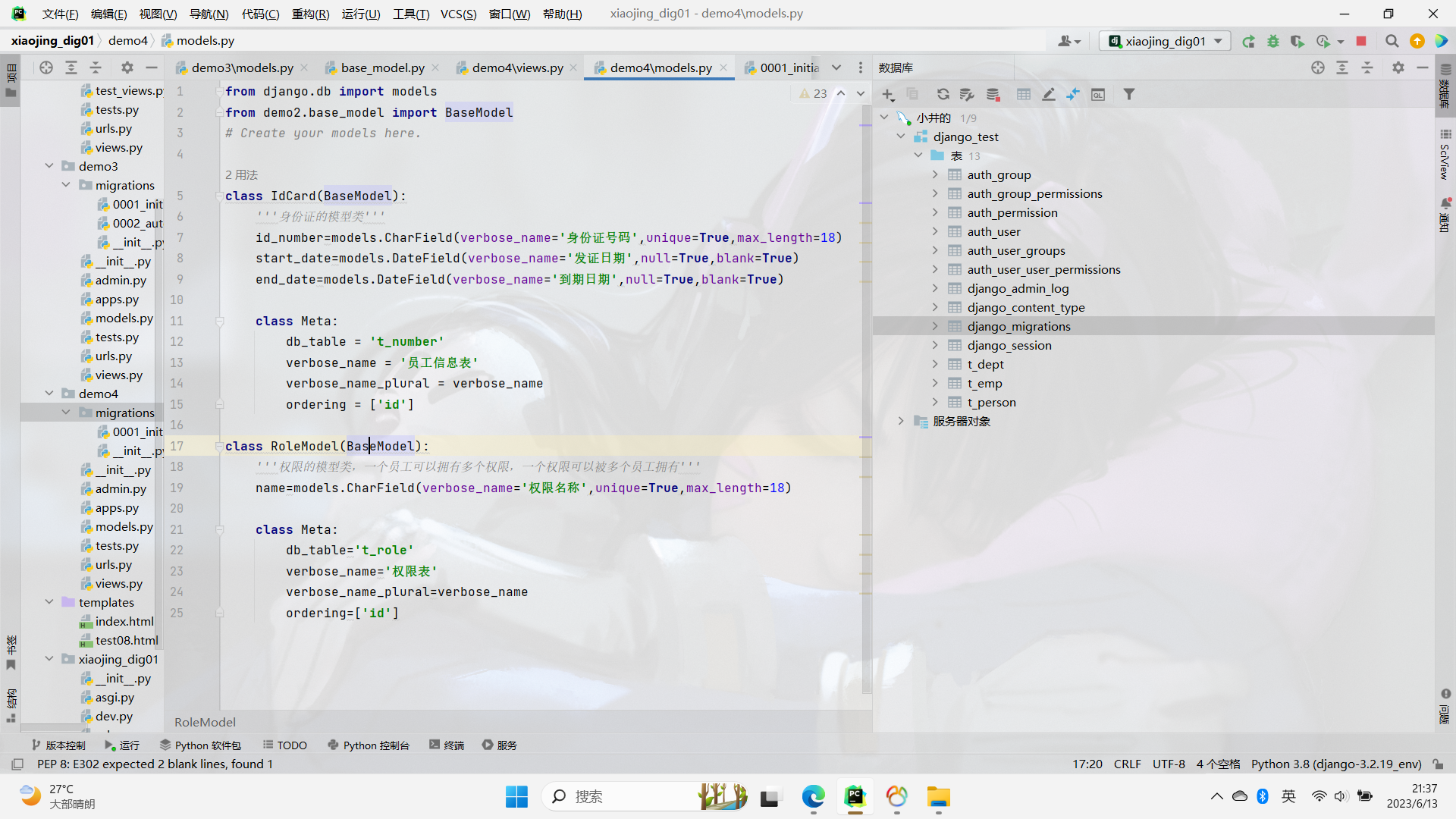Image resolution: width=1456 pixels, height=819 pixels.
Task: Open database panel settings gear
Action: (x=1398, y=67)
